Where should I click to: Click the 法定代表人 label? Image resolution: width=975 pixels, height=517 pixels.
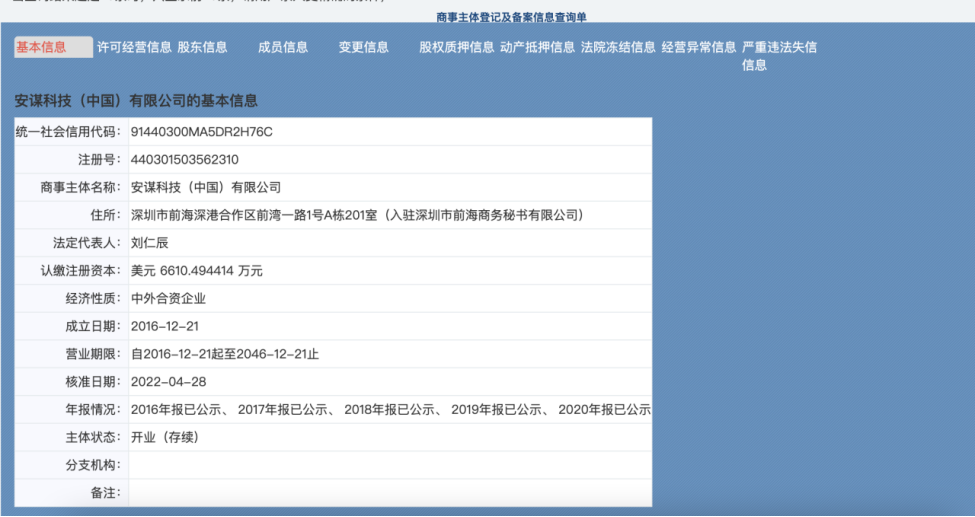87,243
